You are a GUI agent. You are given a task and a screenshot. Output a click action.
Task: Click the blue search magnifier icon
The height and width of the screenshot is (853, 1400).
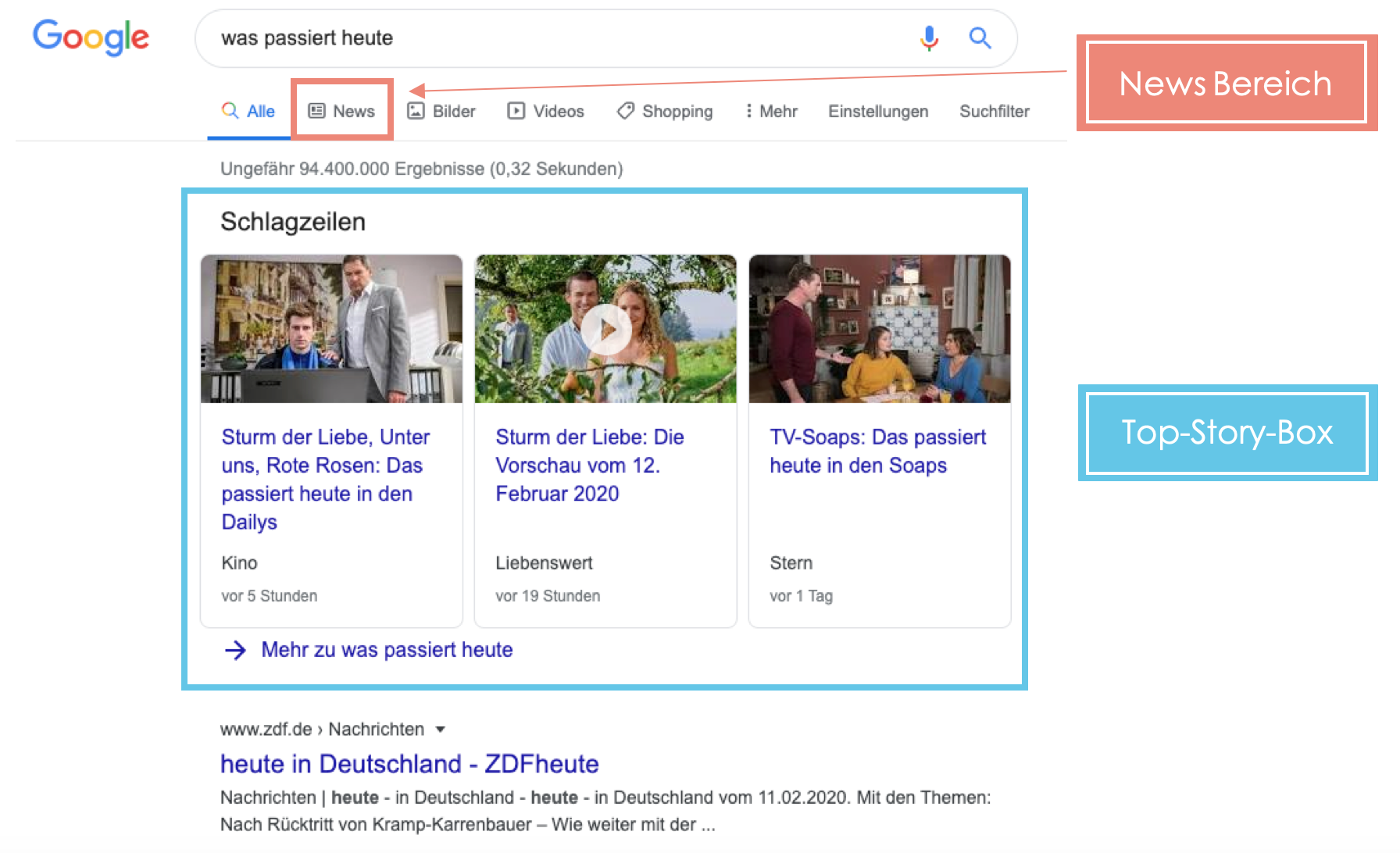980,37
